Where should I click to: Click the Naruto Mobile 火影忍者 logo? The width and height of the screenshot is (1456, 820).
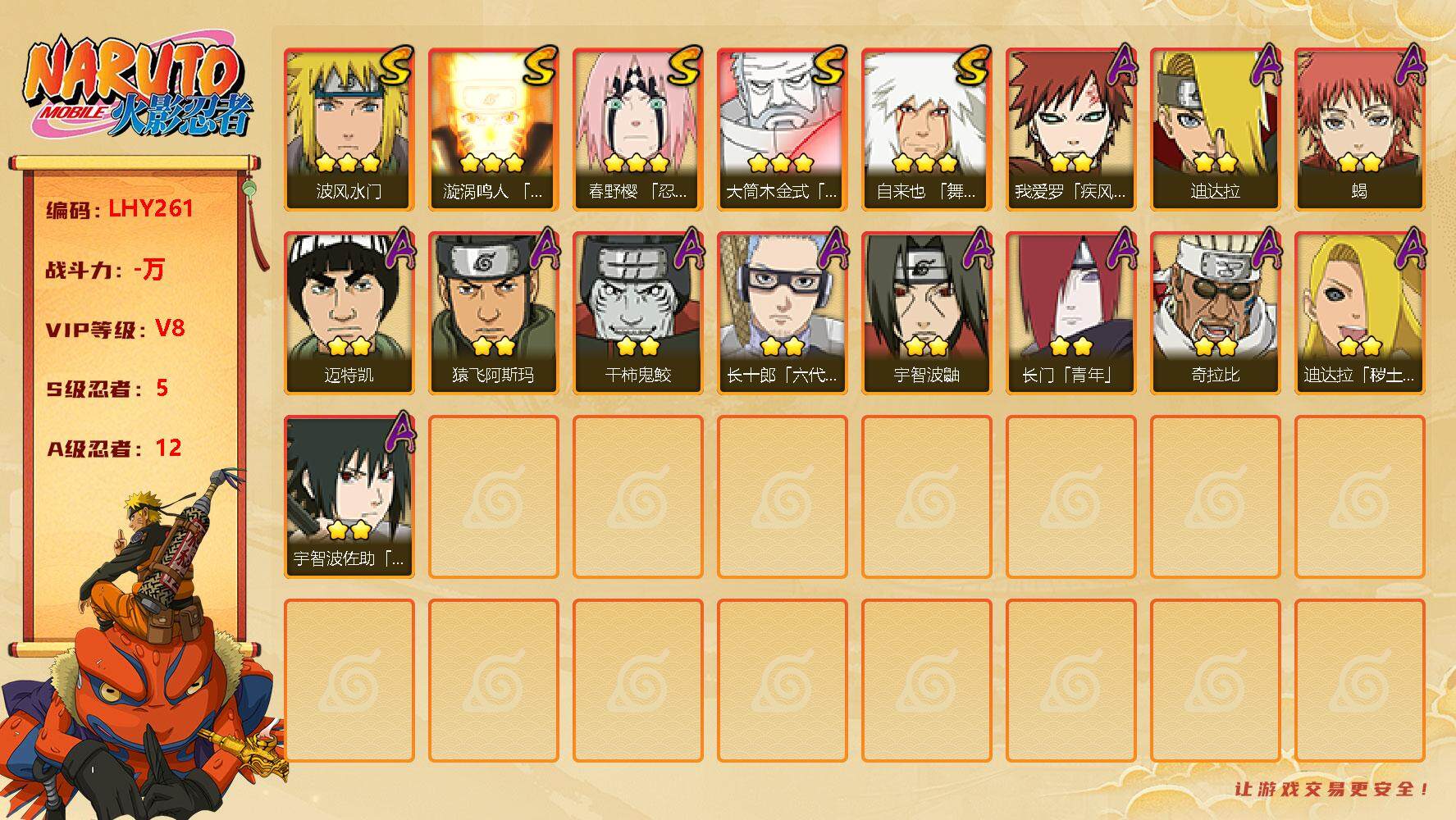[x=139, y=88]
